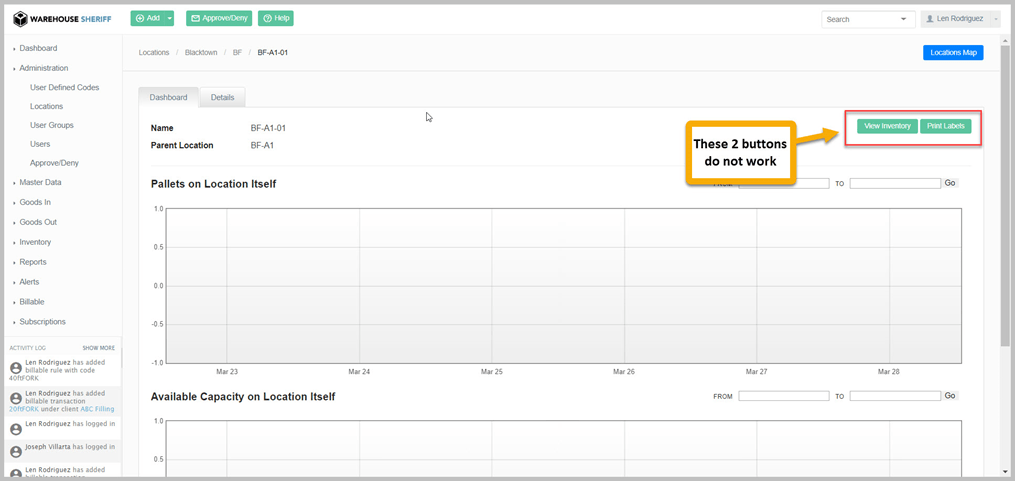Viewport: 1015px width, 481px height.
Task: Open the Help button
Action: (275, 18)
